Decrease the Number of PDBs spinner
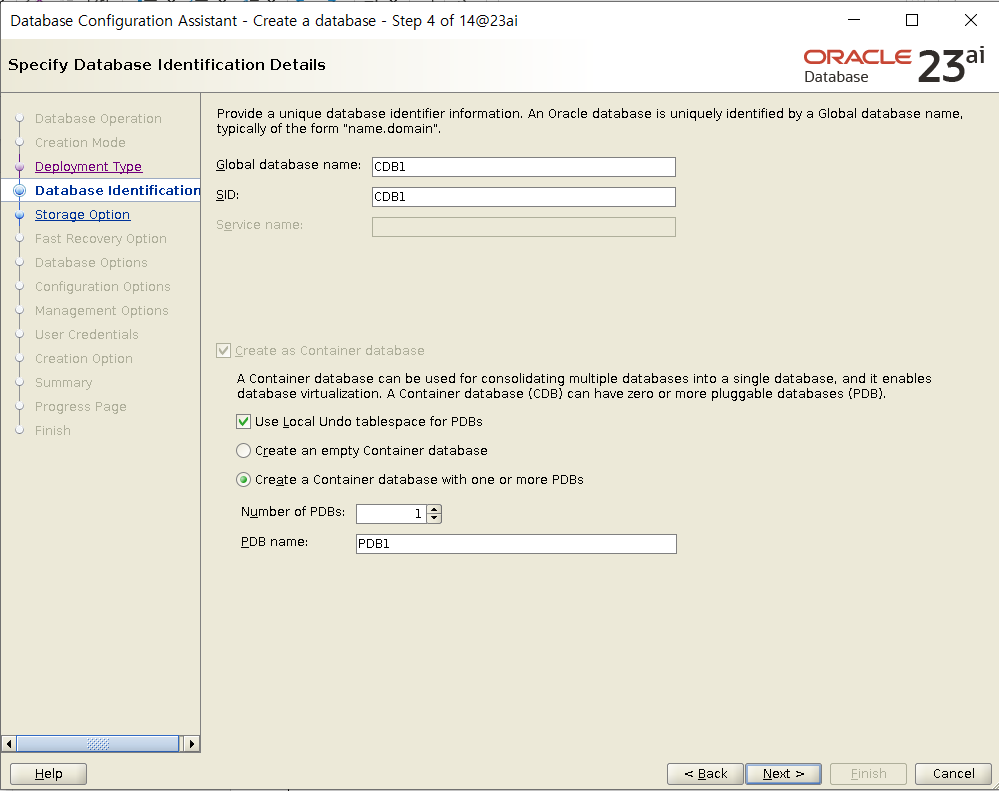 click(434, 518)
